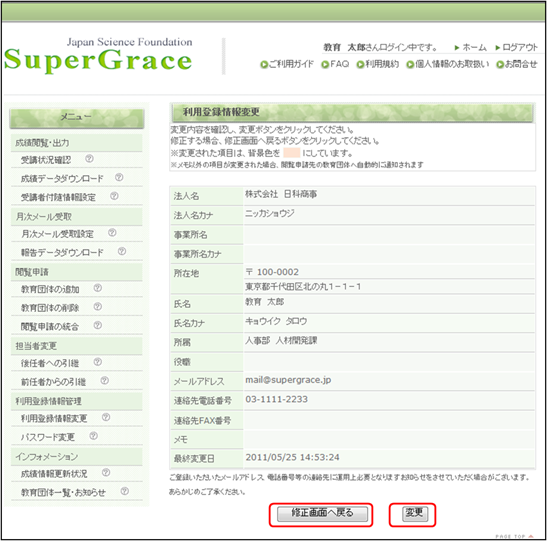Select 報告データダウンロード menu item
The width and height of the screenshot is (547, 541).
click(62, 252)
